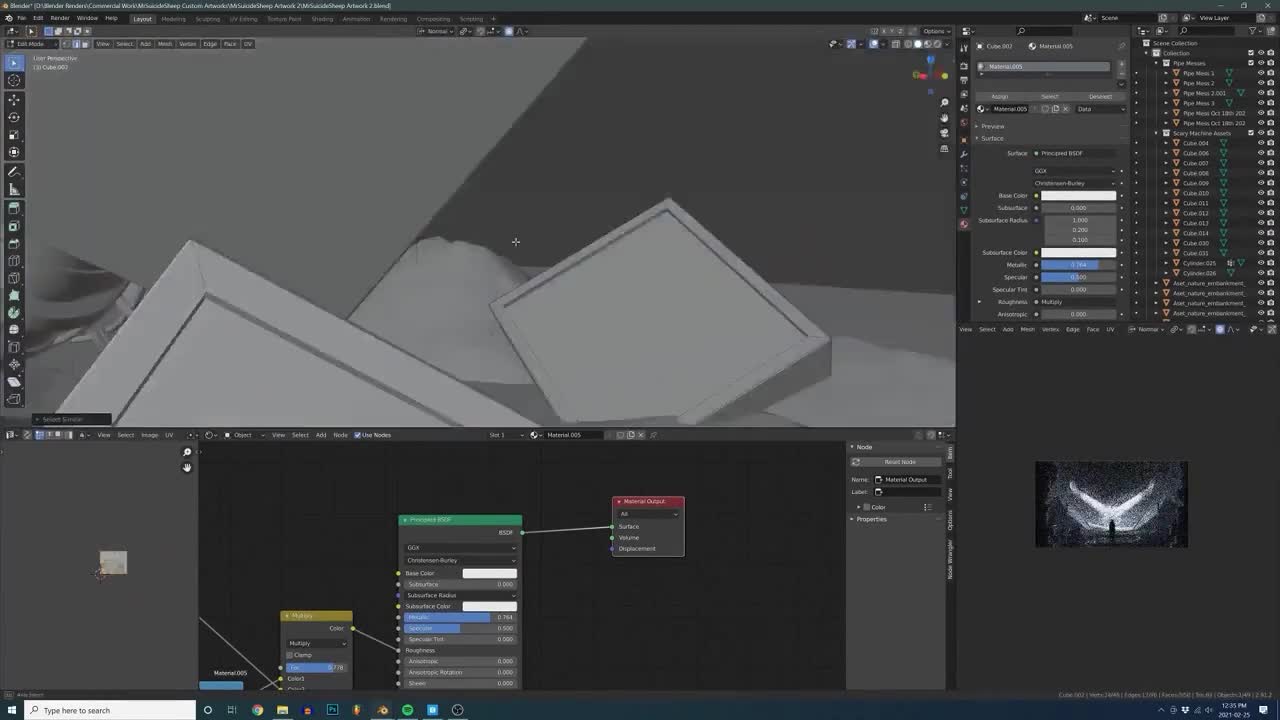The height and width of the screenshot is (720, 1280).
Task: Pick the Transform tool
Action: point(14,152)
